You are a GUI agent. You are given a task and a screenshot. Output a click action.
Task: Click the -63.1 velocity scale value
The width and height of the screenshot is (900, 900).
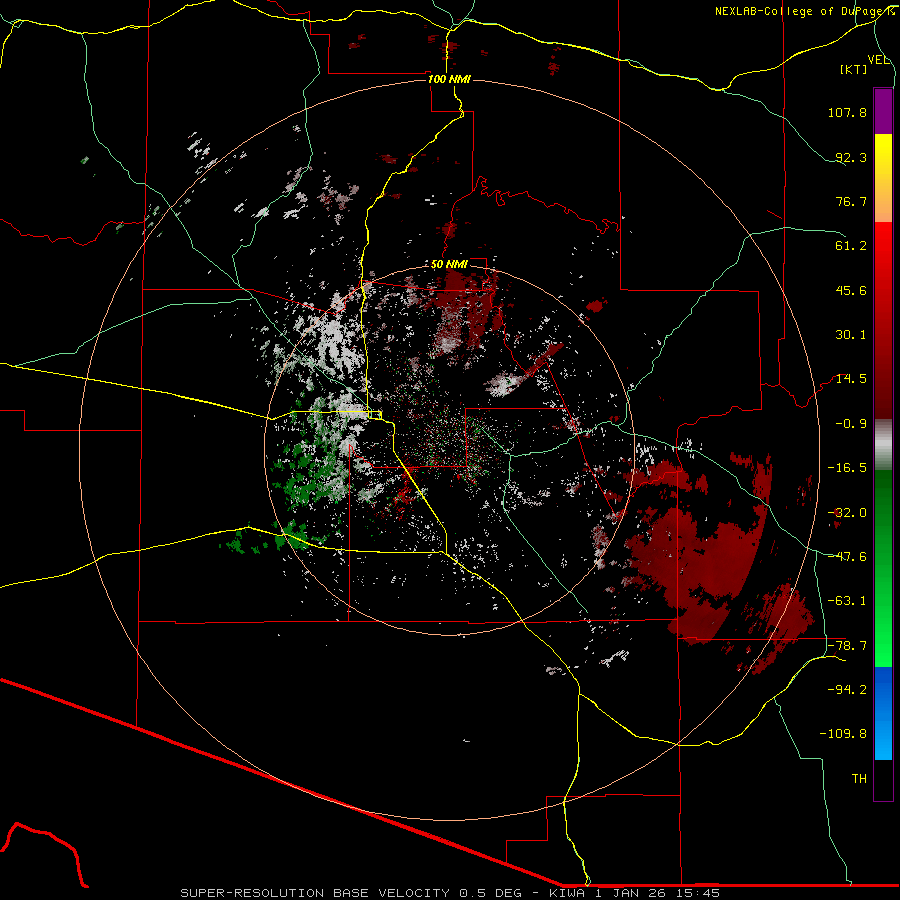point(847,601)
